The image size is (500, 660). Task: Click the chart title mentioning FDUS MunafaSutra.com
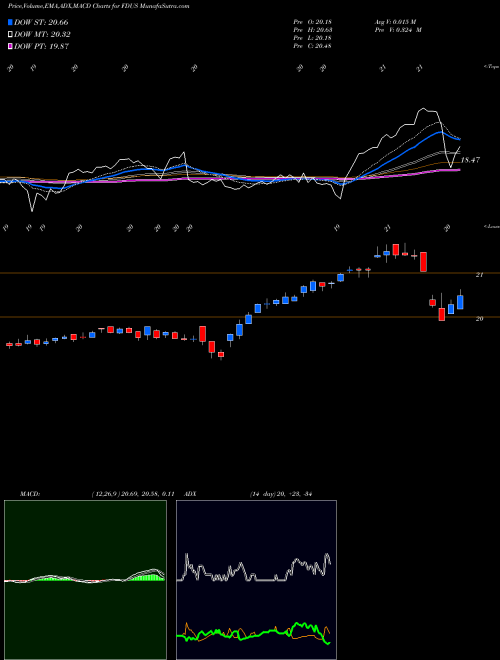tap(98, 6)
